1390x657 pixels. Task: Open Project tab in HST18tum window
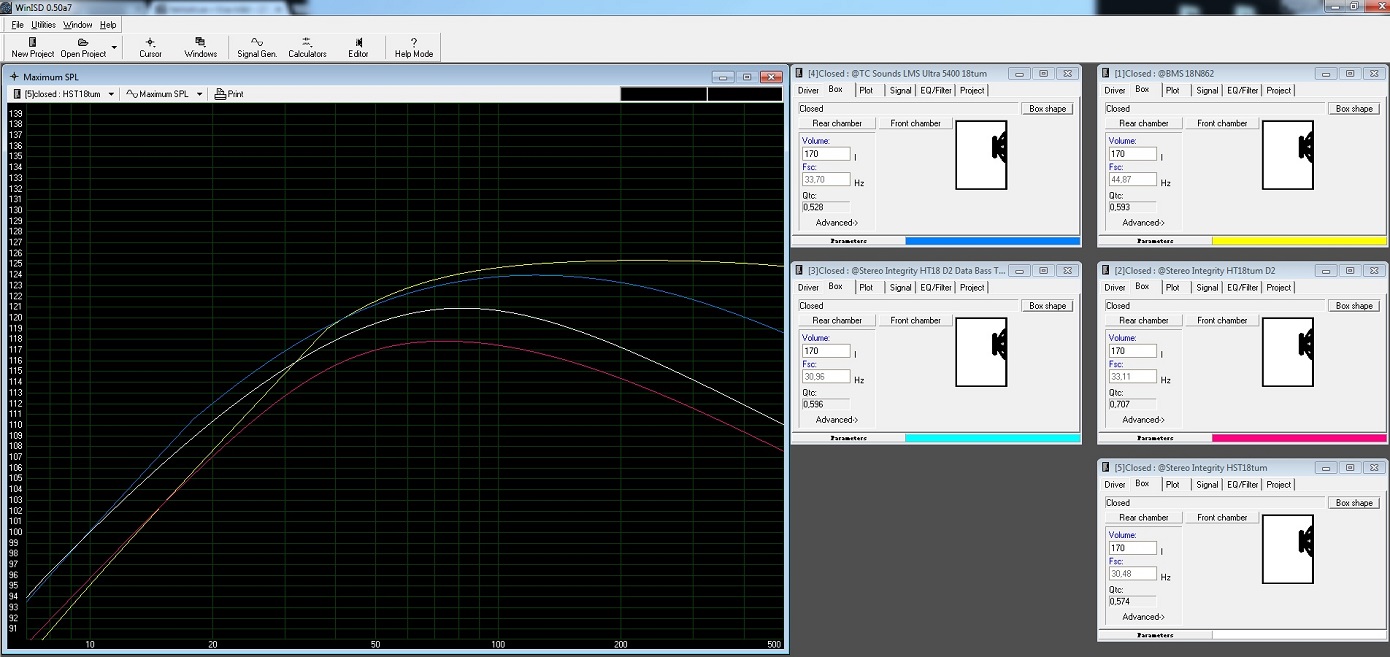[1279, 485]
